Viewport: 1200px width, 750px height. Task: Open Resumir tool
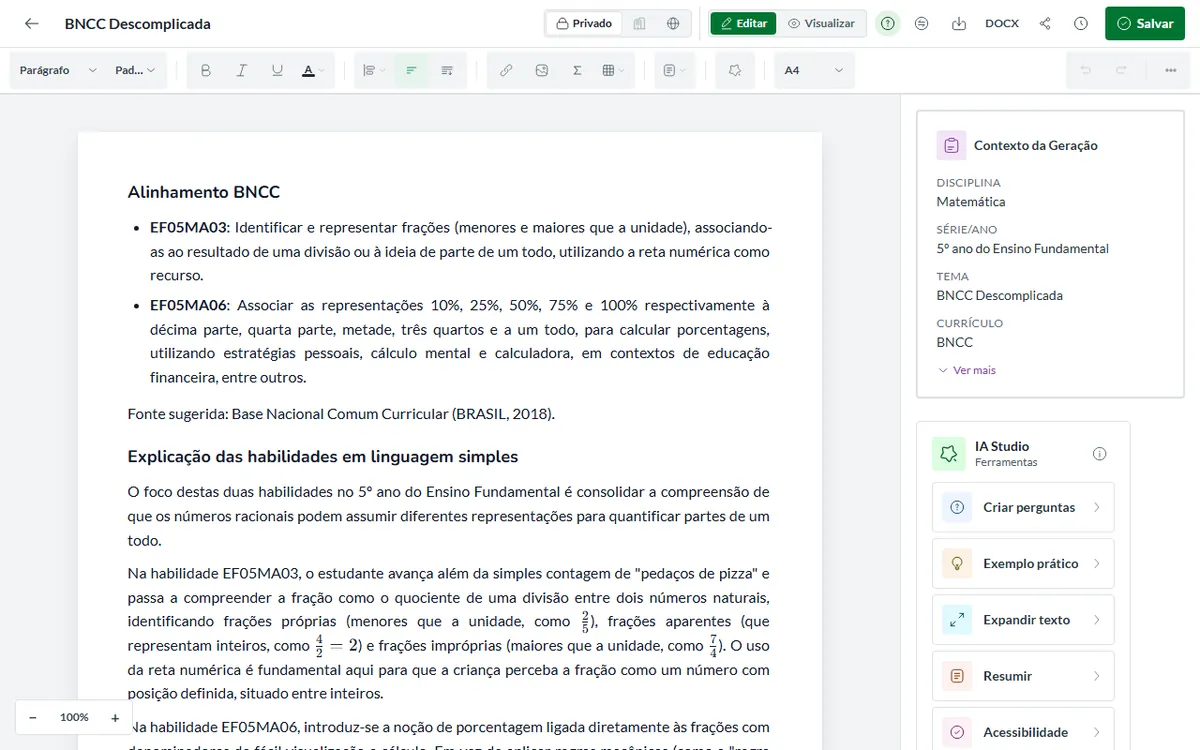1023,676
